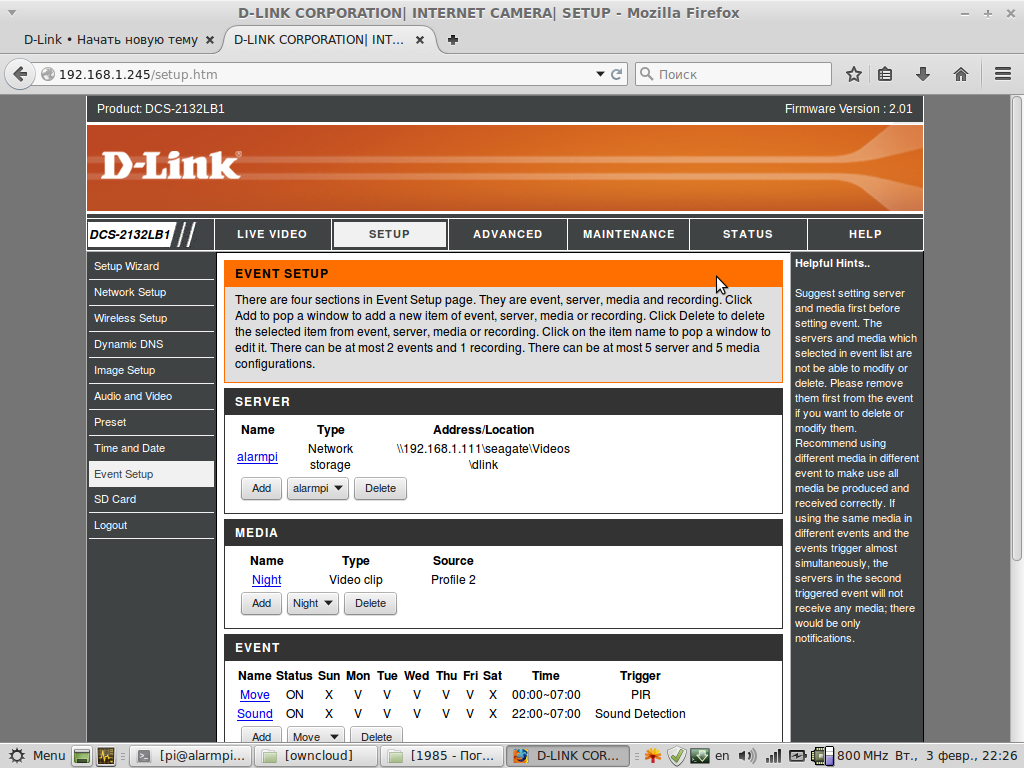Open the alarmpi server link
Screen dimensions: 1024x768
pos(257,457)
